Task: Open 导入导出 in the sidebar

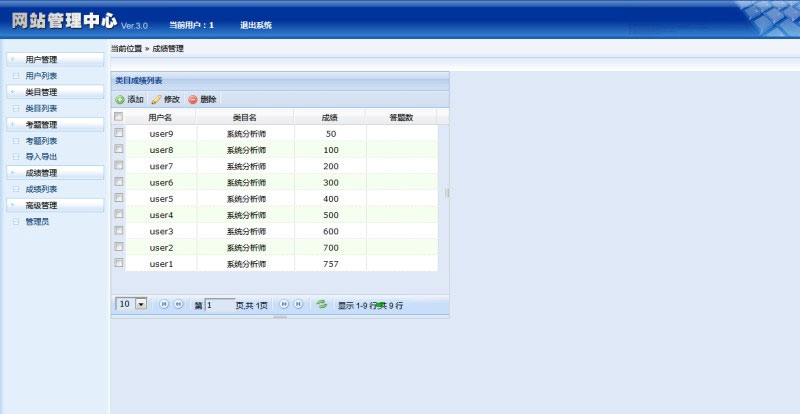Action: click(41, 156)
